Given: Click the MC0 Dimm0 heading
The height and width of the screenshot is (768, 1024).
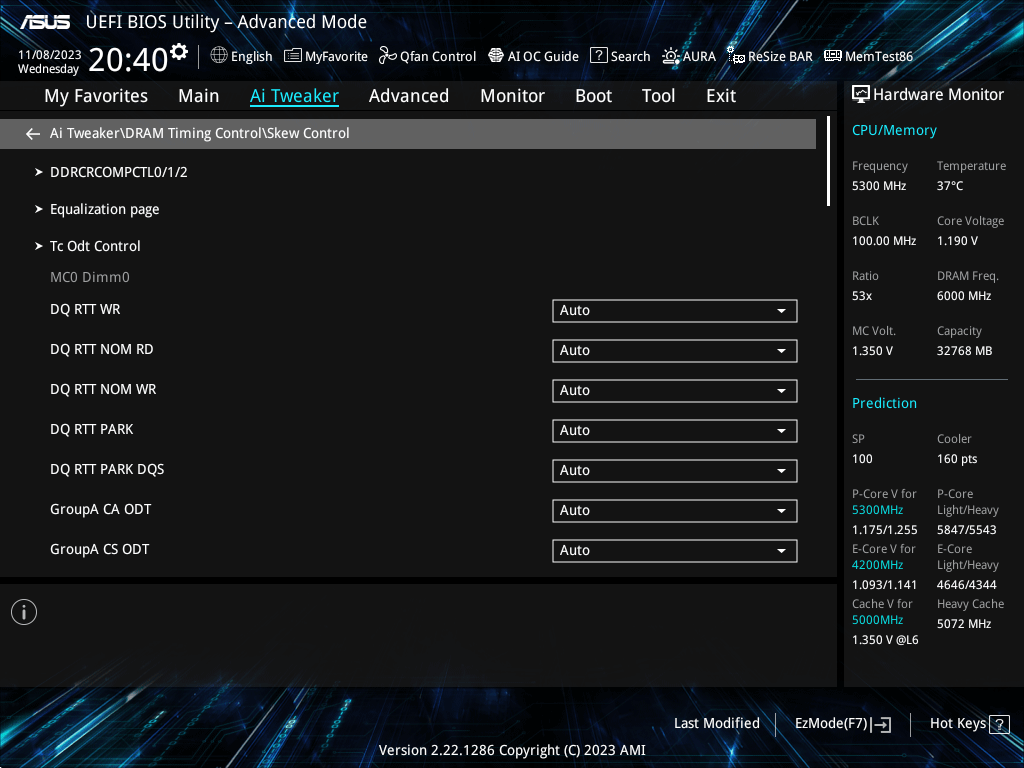Looking at the screenshot, I should [x=89, y=278].
